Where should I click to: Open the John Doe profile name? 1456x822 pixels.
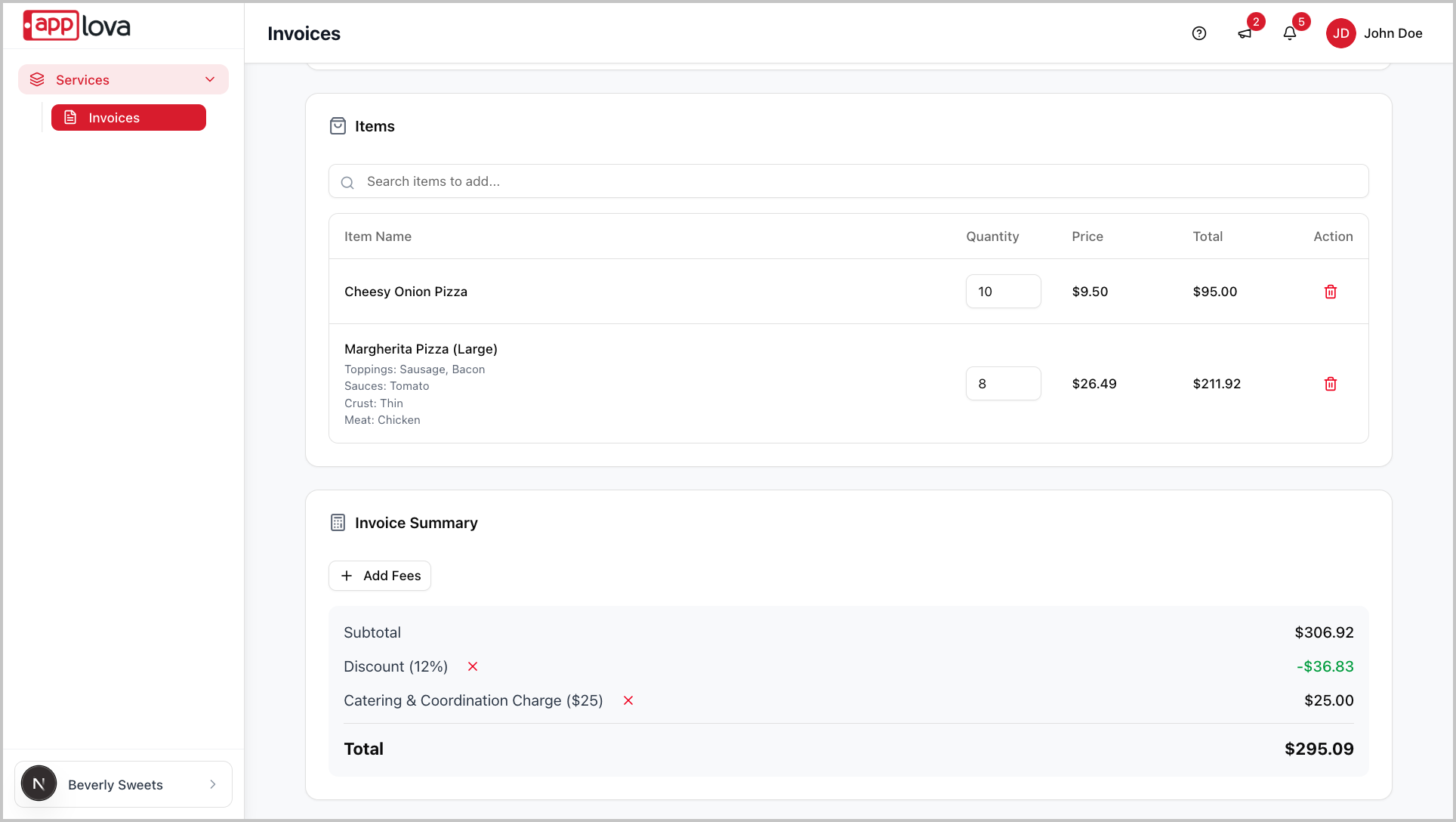1393,33
